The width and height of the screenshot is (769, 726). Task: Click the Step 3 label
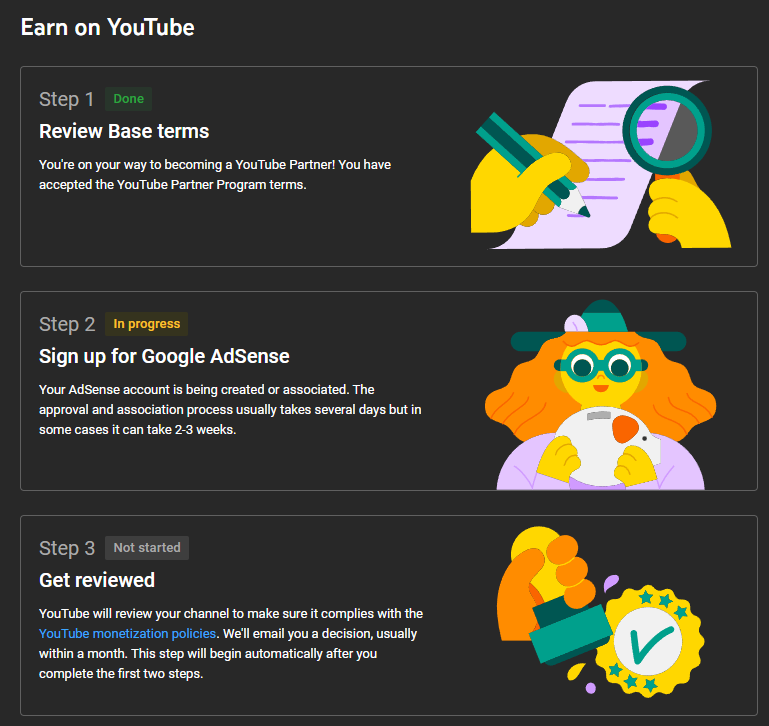pos(67,548)
